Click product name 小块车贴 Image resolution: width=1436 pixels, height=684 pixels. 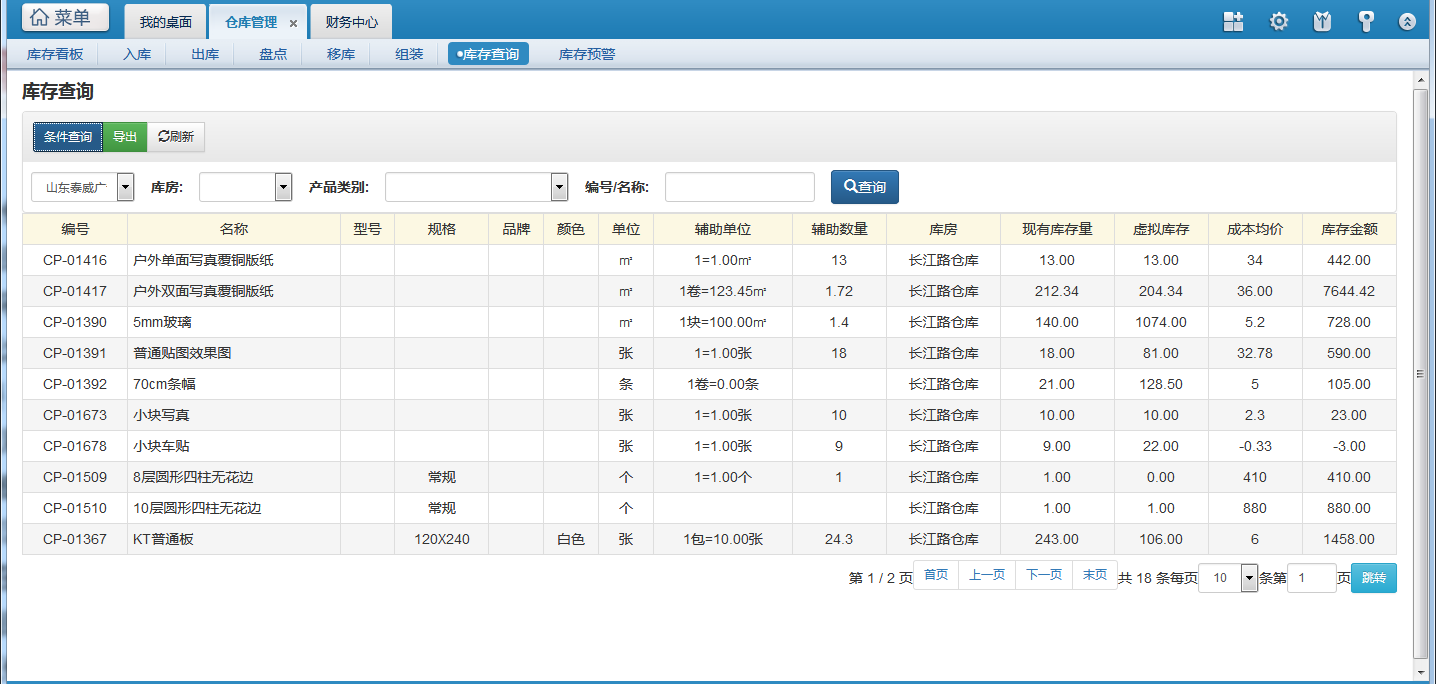[161, 446]
